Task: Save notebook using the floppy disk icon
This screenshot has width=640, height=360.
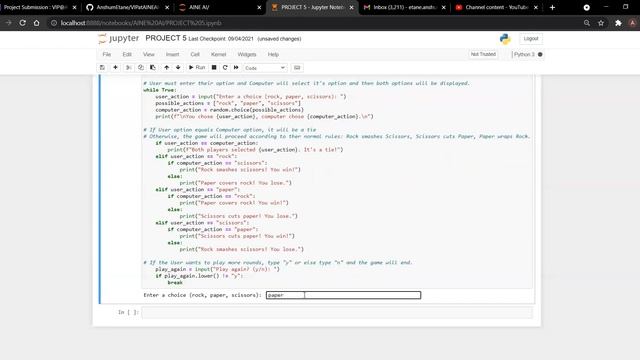Action: 102,68
